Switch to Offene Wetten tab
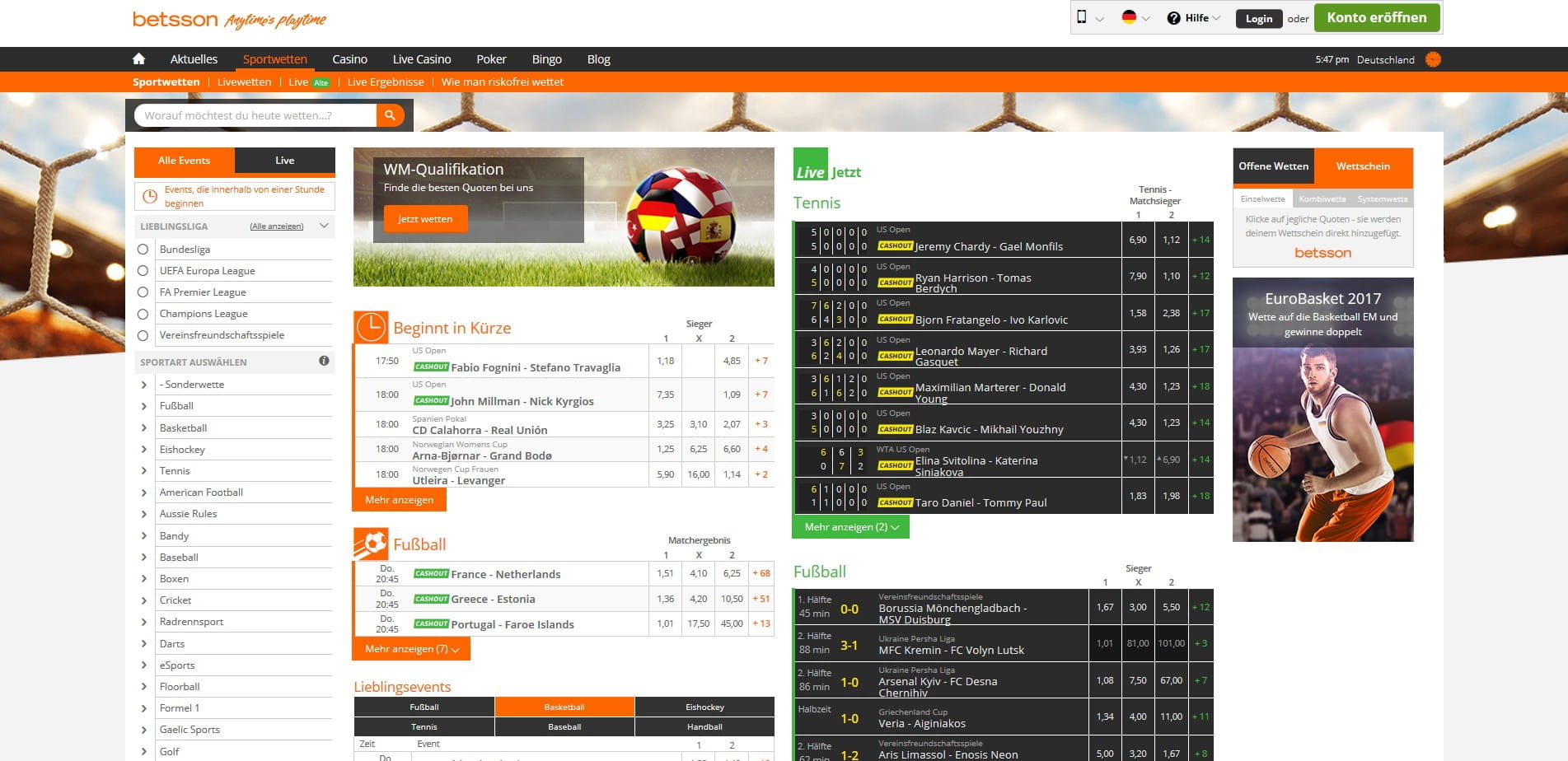 [x=1274, y=166]
